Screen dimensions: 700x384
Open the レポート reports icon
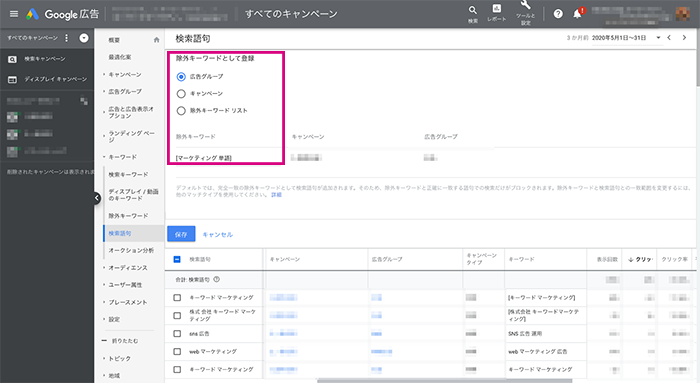pyautogui.click(x=496, y=9)
